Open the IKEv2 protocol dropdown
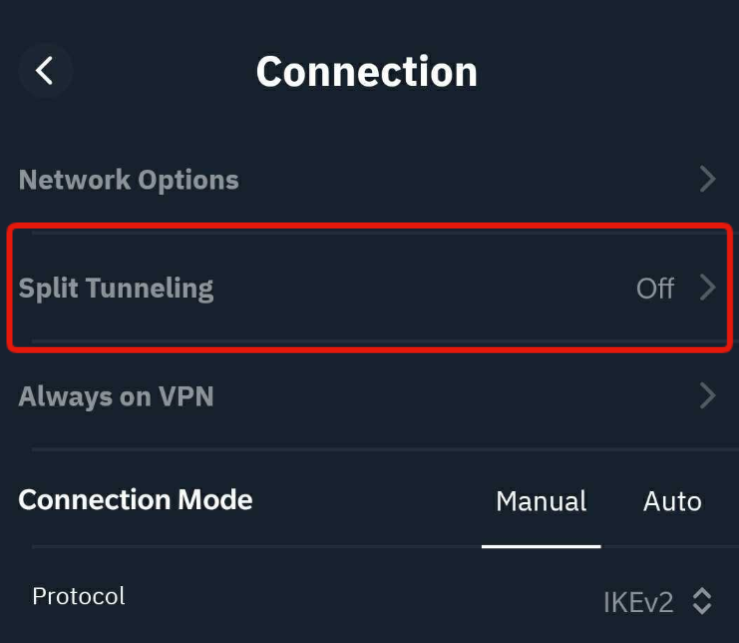Image resolution: width=739 pixels, height=643 pixels. tap(638, 602)
